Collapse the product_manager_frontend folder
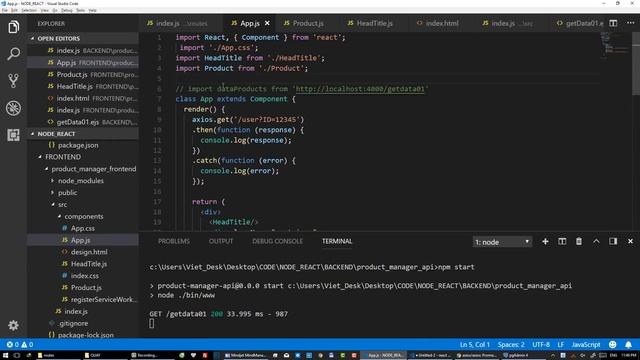Viewport: 640px width, 360px height. (x=83, y=169)
